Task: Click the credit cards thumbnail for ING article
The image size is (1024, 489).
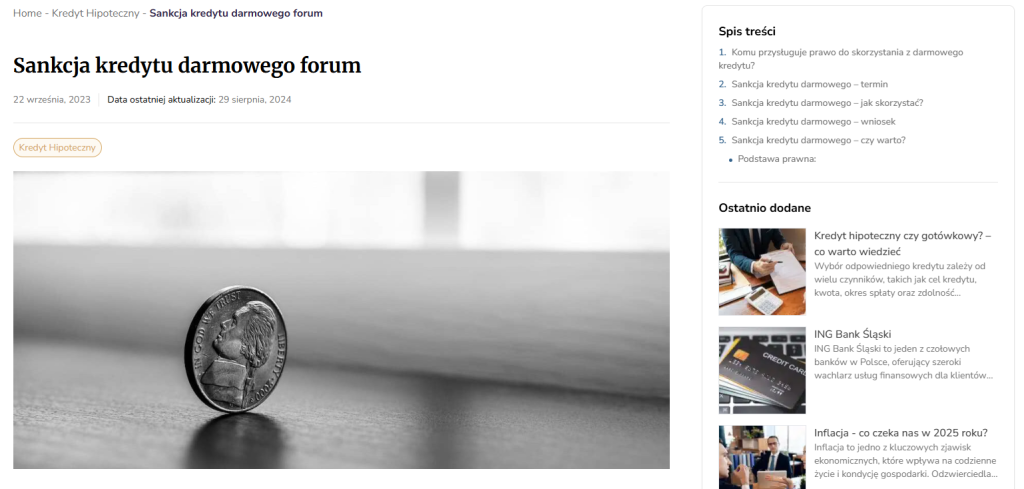Action: 762,370
